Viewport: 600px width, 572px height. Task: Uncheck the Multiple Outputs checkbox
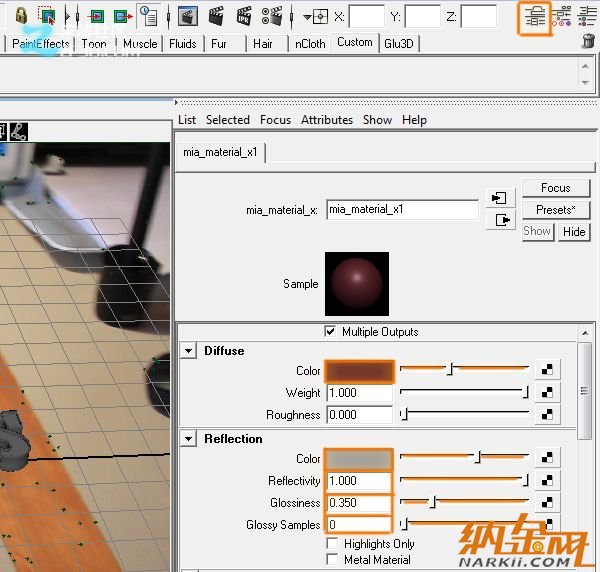(331, 332)
